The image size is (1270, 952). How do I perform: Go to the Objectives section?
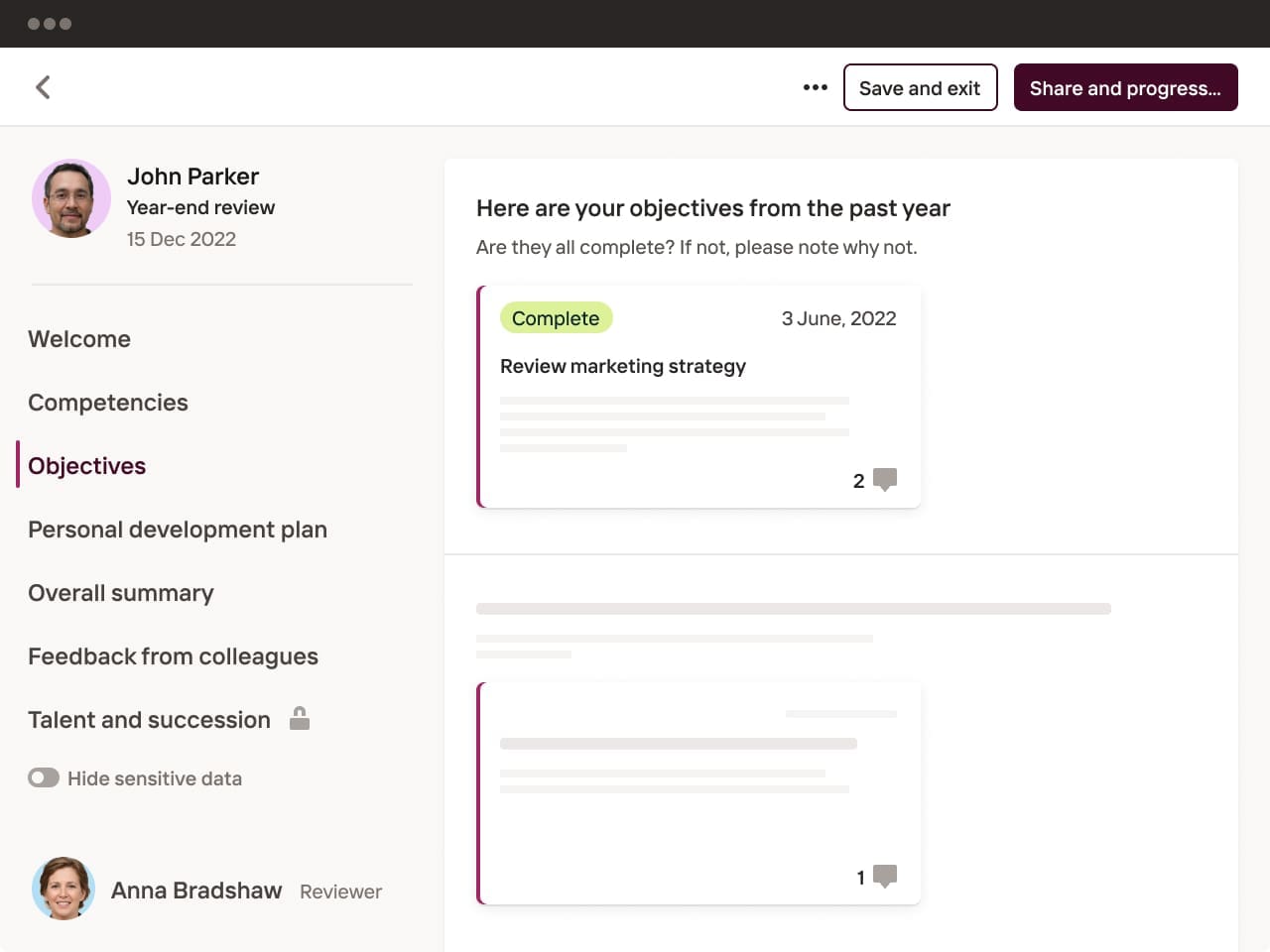(x=87, y=466)
